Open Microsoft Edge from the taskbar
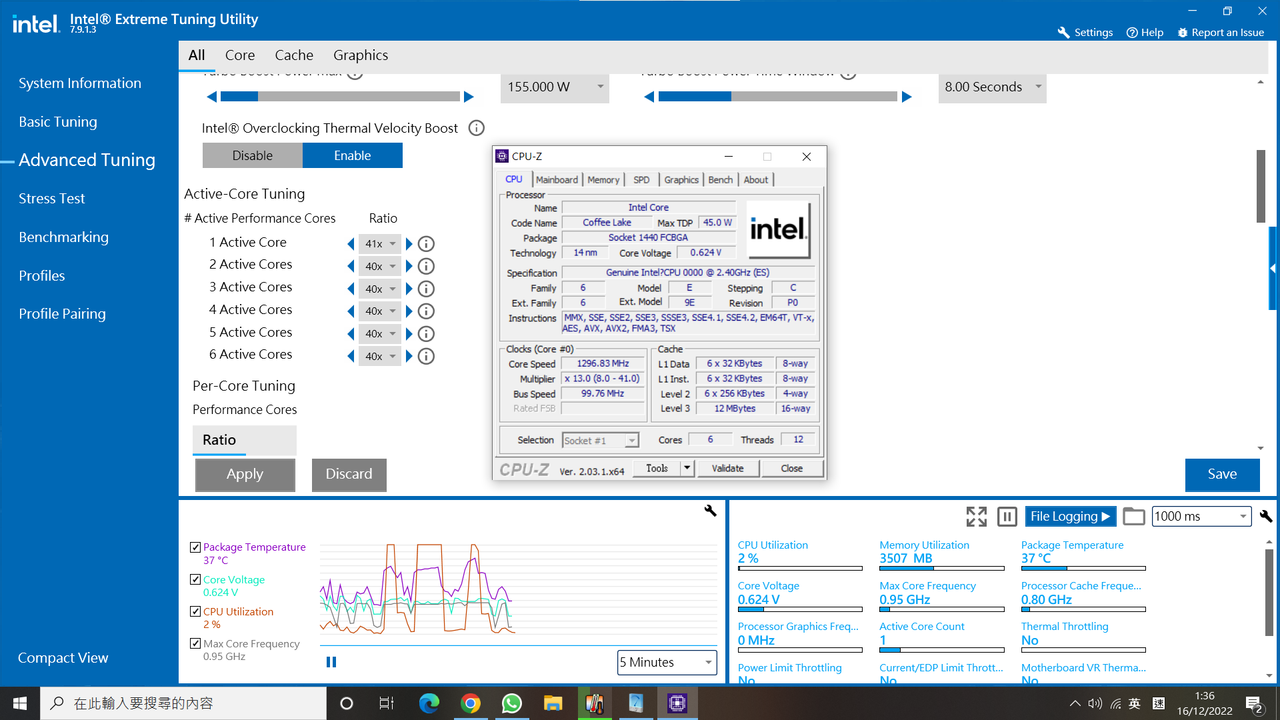Viewport: 1280px width, 720px height. pos(429,703)
